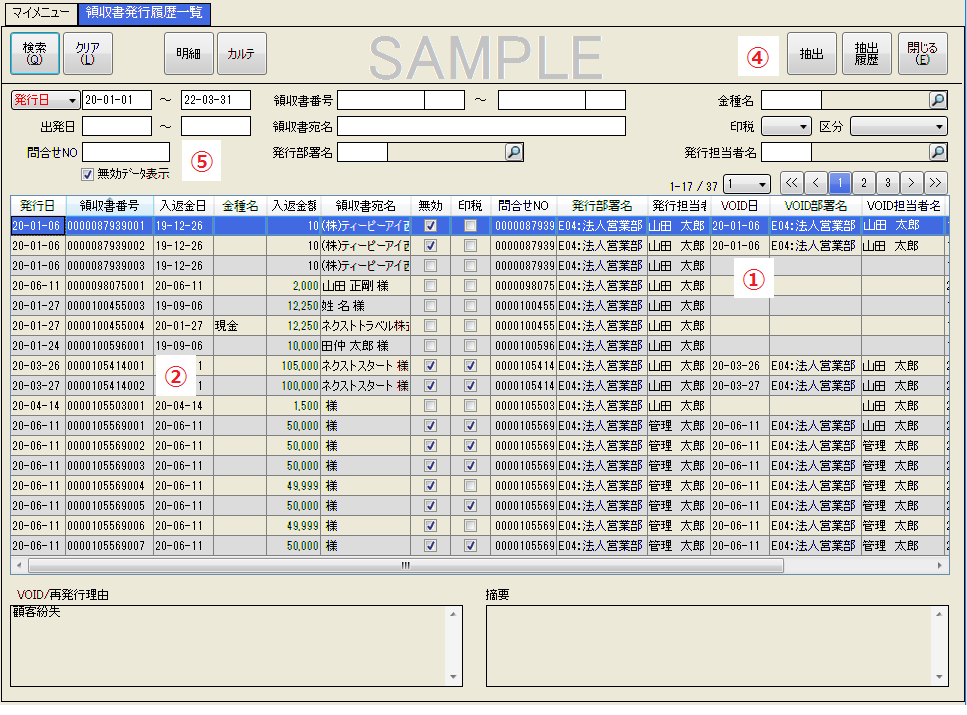The image size is (967, 715).
Task: Jump to last page with >> button
Action: point(935,183)
